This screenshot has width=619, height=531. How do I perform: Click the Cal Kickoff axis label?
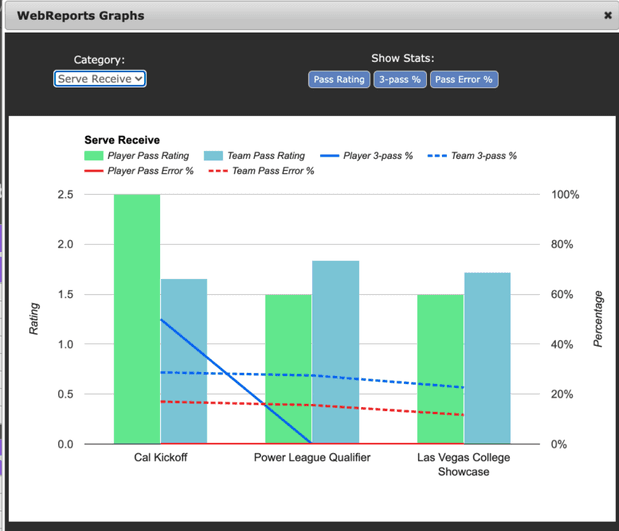160,458
